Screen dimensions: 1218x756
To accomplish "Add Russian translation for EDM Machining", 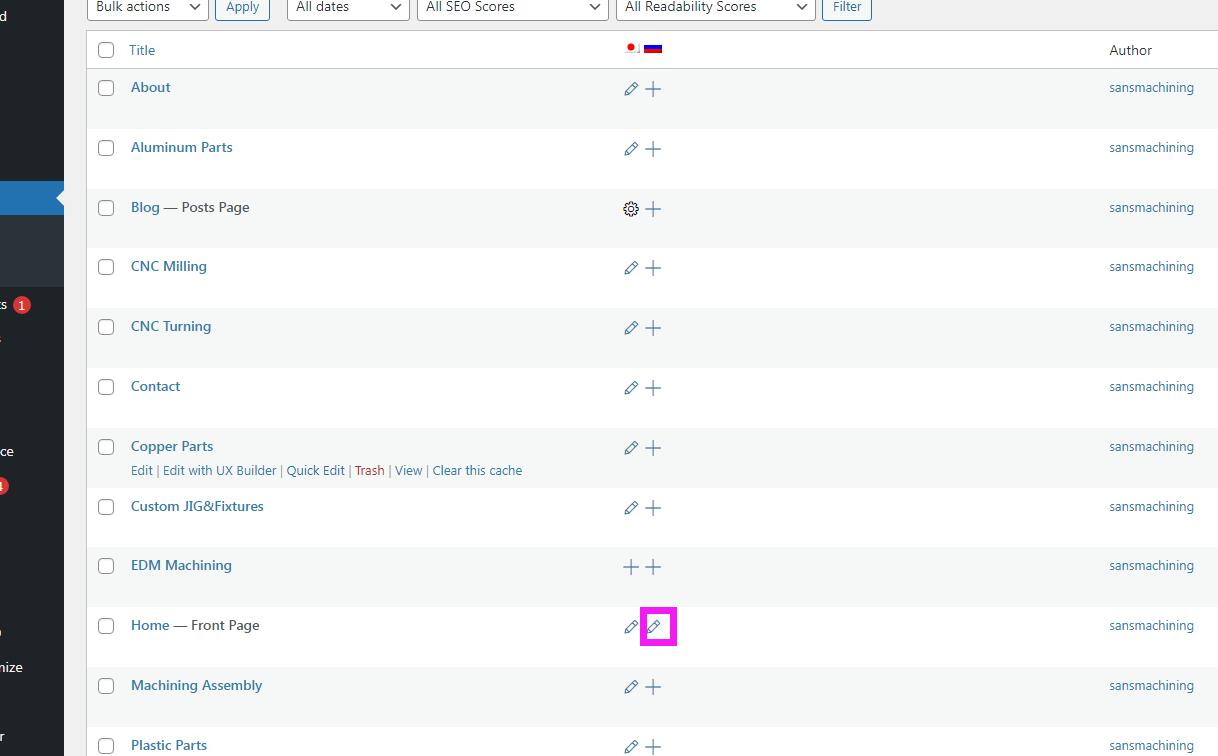I will pyautogui.click(x=653, y=567).
